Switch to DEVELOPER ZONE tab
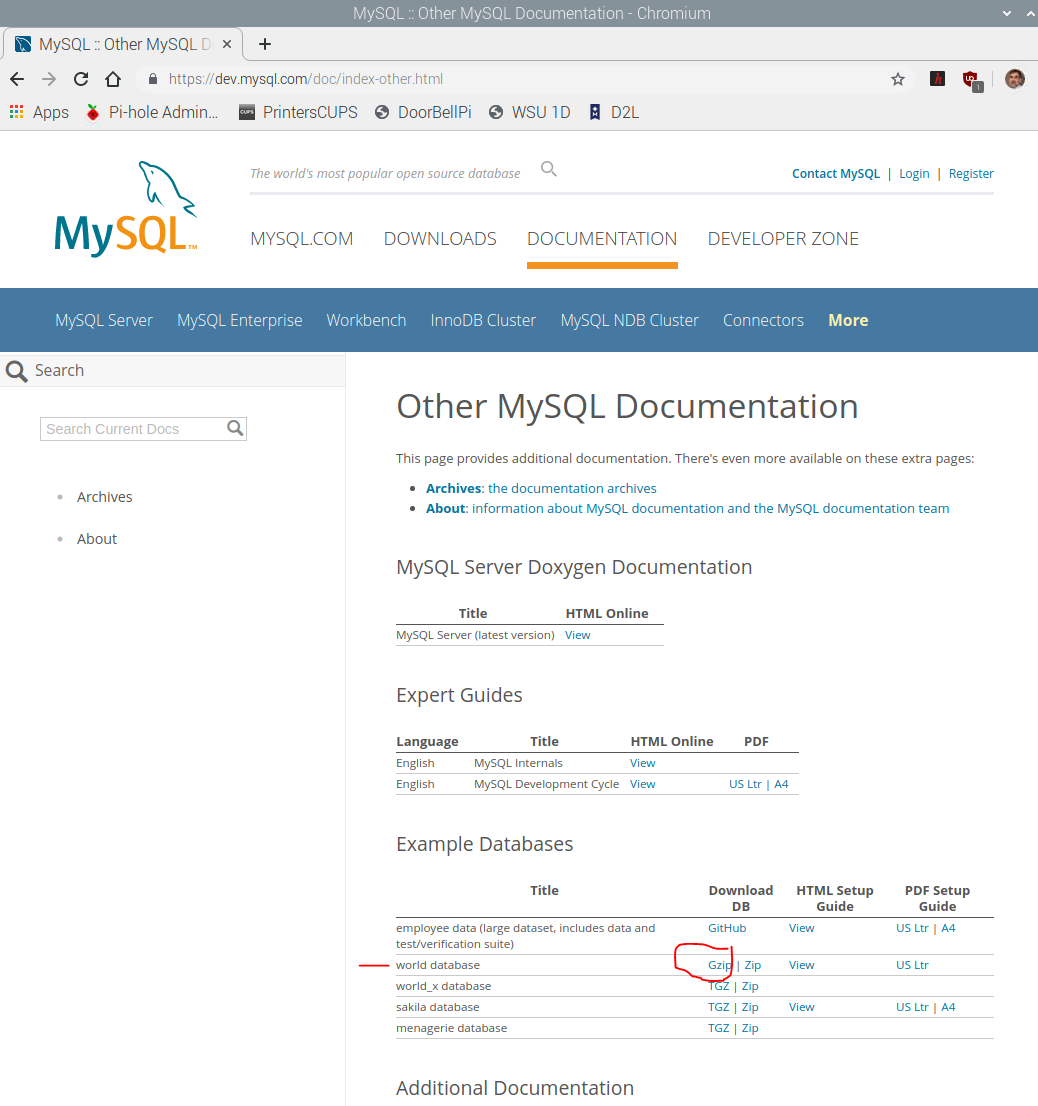1038x1106 pixels. [783, 238]
